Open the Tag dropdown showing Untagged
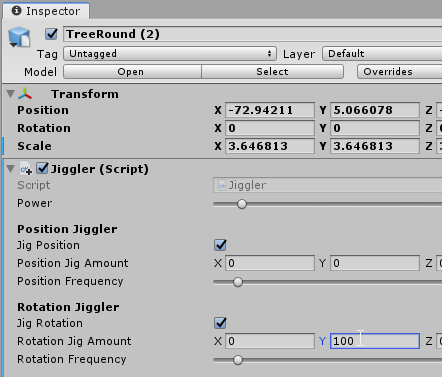This screenshot has height=377, width=442. [x=170, y=54]
